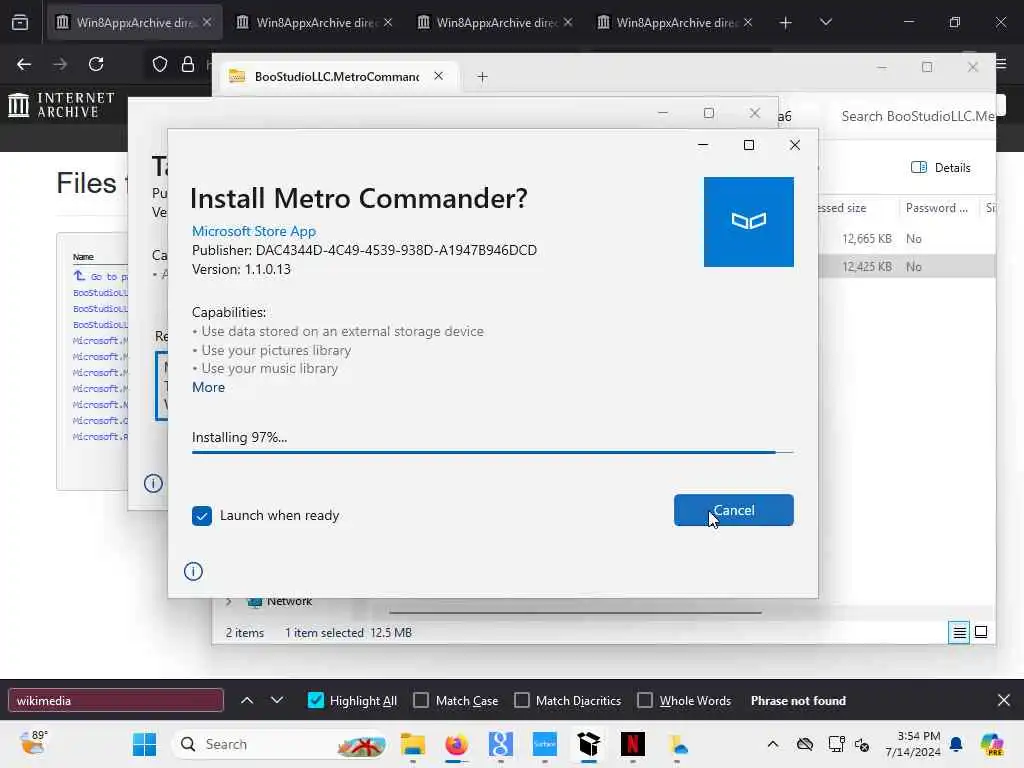The height and width of the screenshot is (768, 1024).
Task: Expand the Network tree node
Action: point(229,601)
